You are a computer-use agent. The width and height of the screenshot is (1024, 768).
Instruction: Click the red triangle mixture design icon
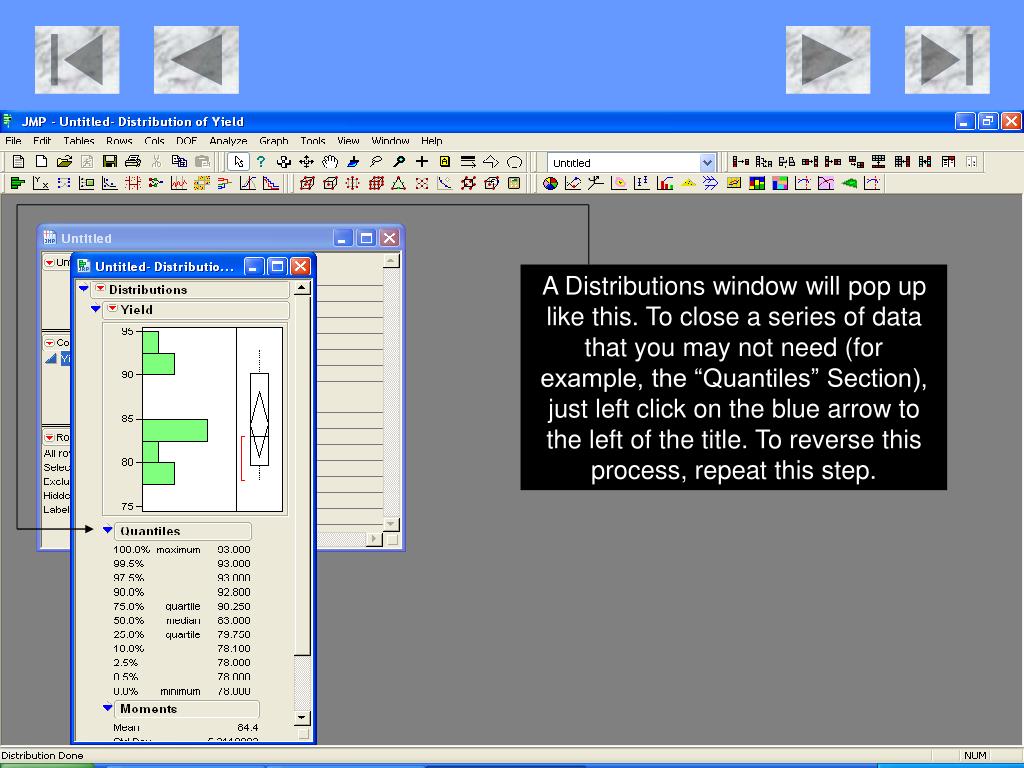tap(398, 184)
